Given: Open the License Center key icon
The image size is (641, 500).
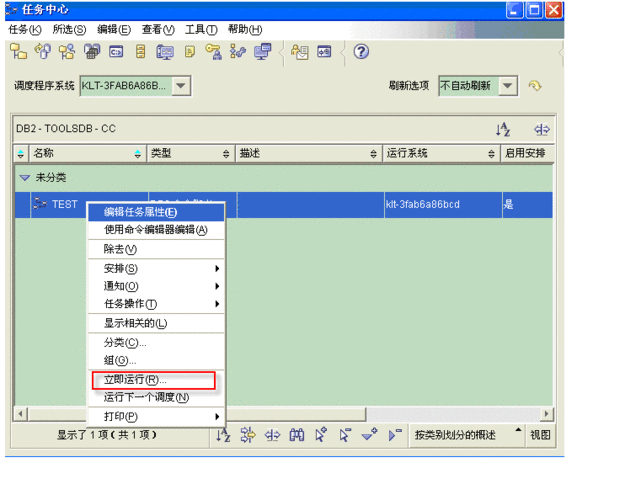Looking at the screenshot, I should (213, 52).
